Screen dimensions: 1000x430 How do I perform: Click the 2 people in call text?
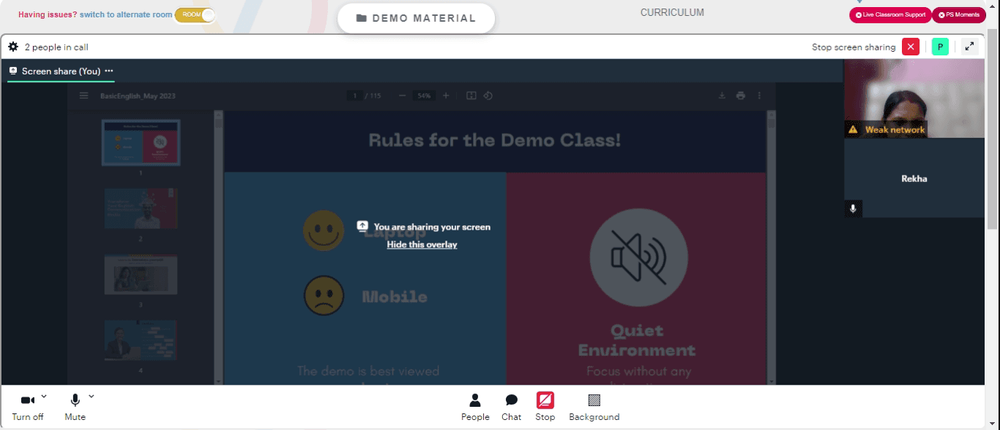(x=57, y=47)
